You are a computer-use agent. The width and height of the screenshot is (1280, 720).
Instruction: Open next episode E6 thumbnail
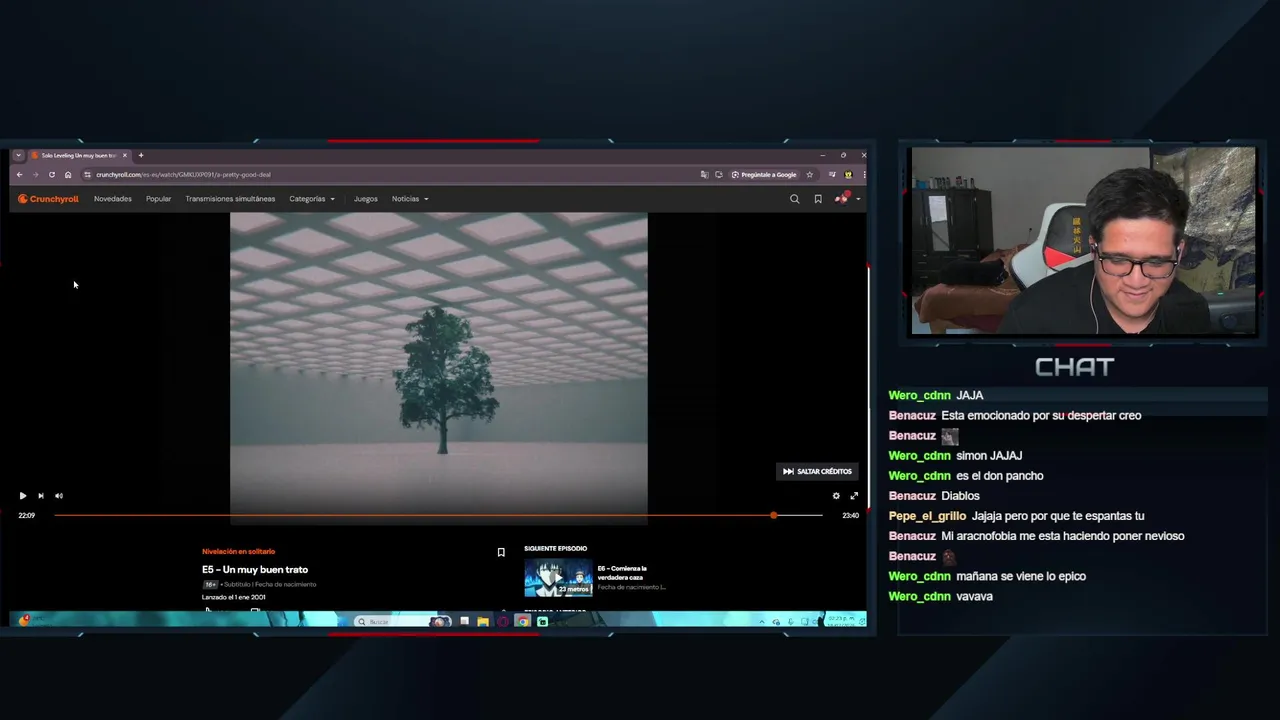click(558, 577)
